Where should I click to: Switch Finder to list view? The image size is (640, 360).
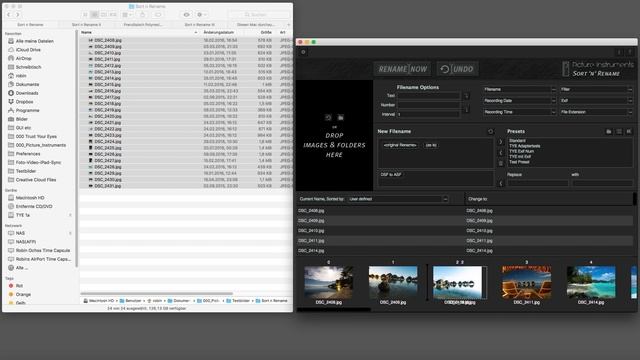point(94,15)
